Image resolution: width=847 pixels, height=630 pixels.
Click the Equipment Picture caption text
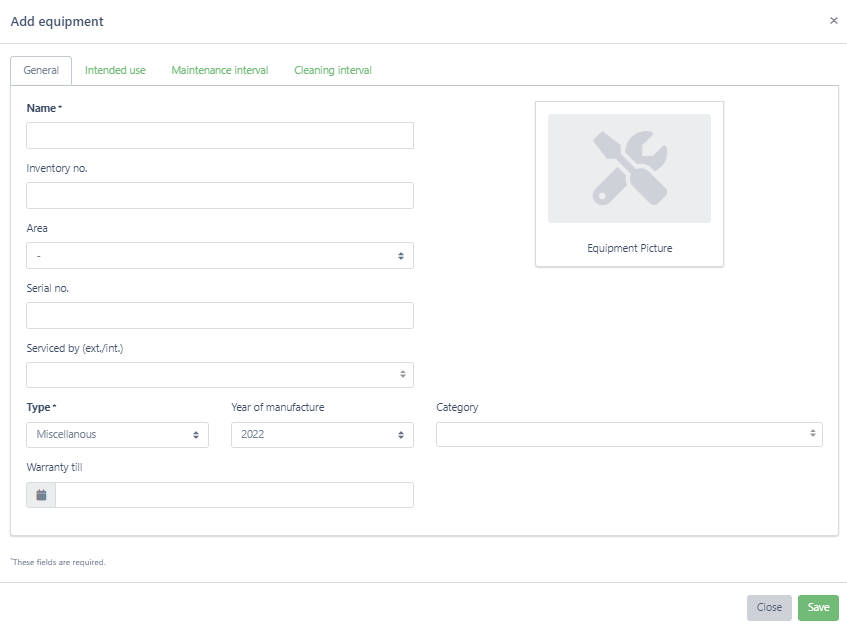[629, 248]
